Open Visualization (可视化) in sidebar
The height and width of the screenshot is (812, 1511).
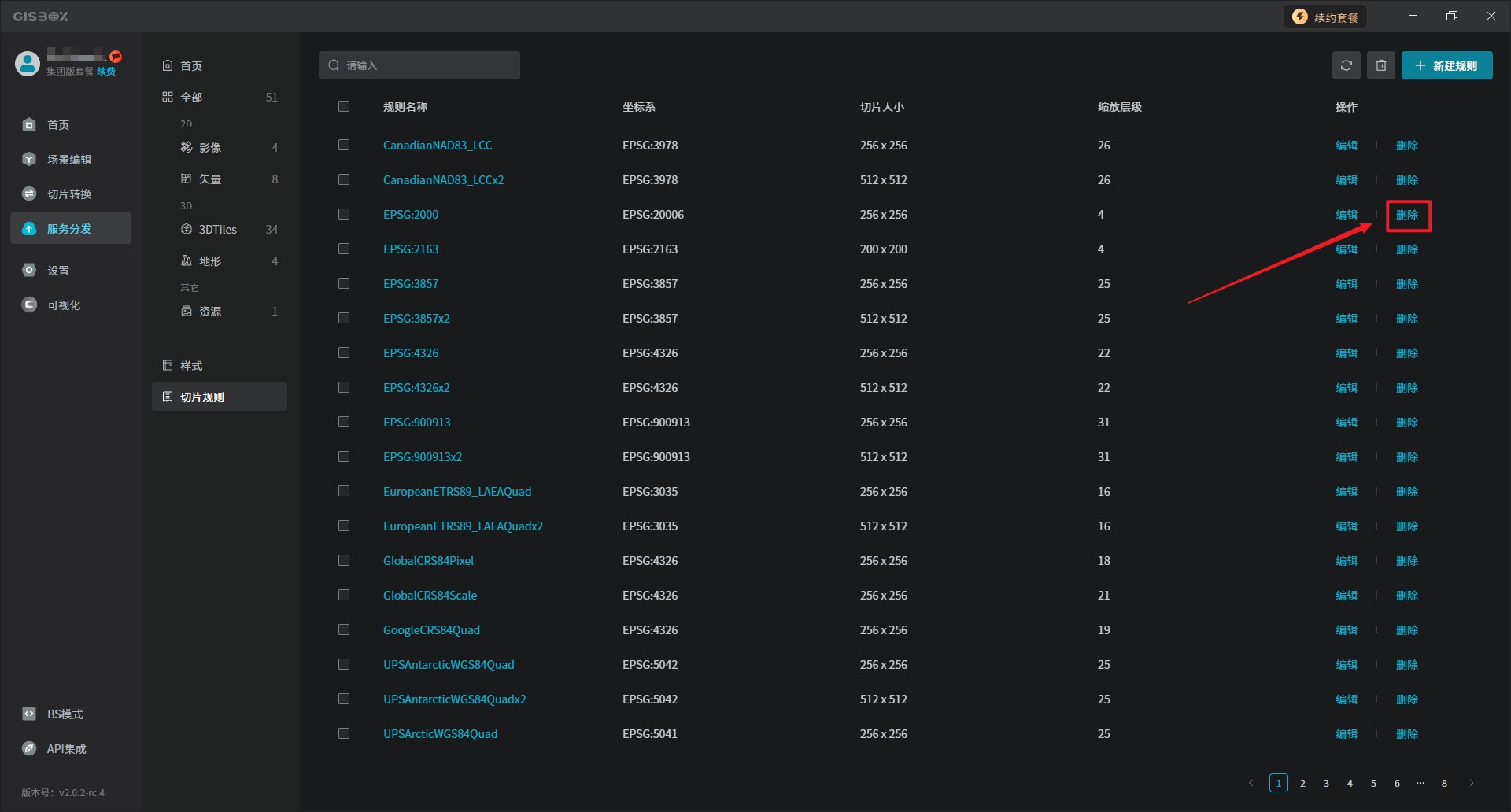63,305
